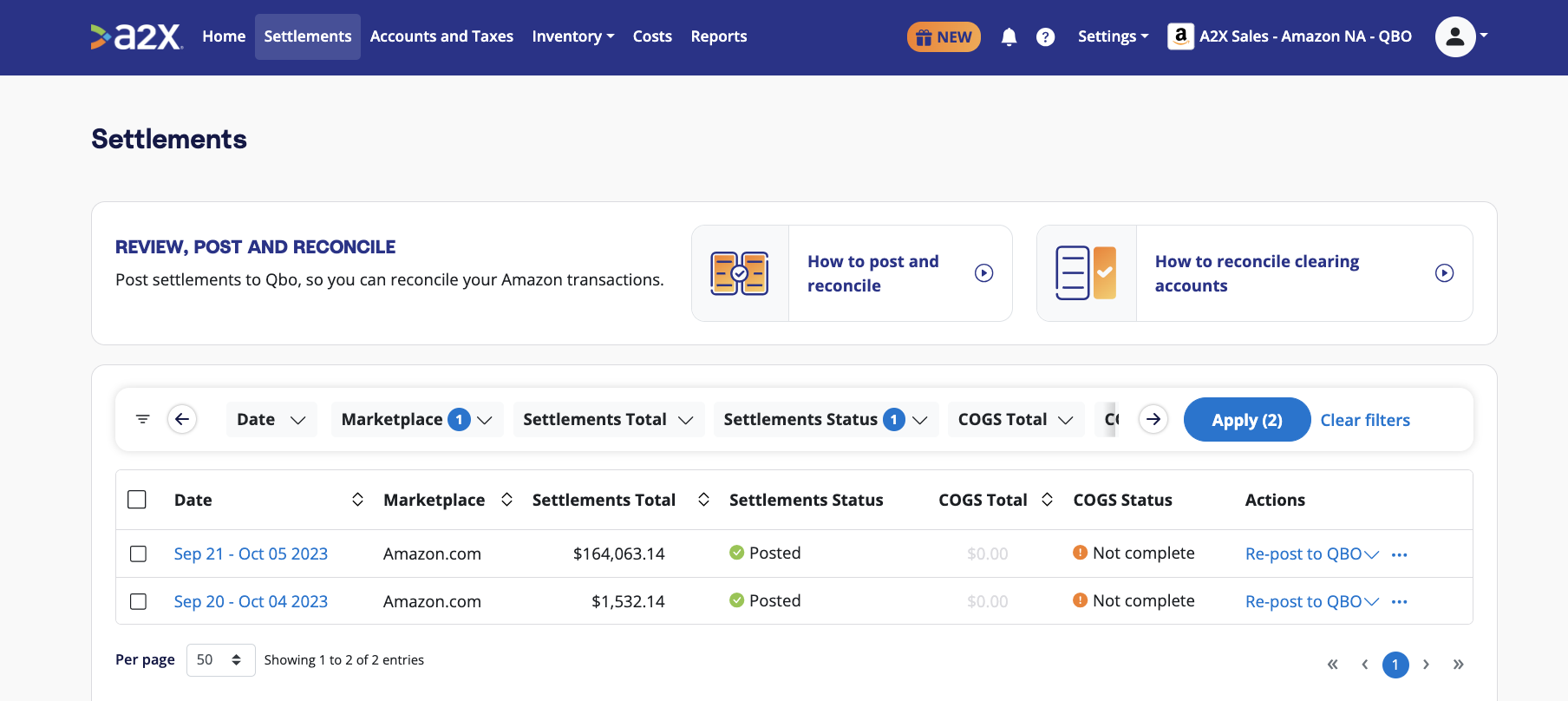Sort the table by Date column

(x=357, y=500)
